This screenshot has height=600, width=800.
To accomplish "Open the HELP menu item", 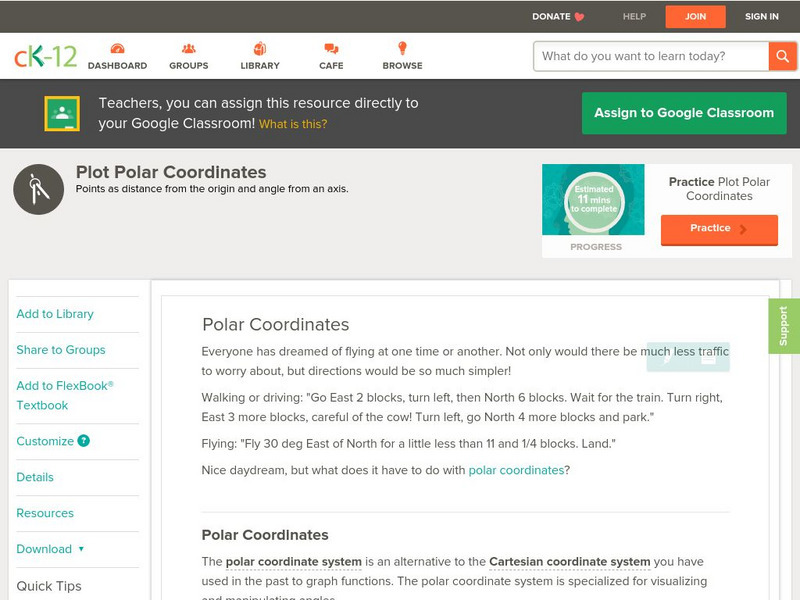I will (x=634, y=16).
